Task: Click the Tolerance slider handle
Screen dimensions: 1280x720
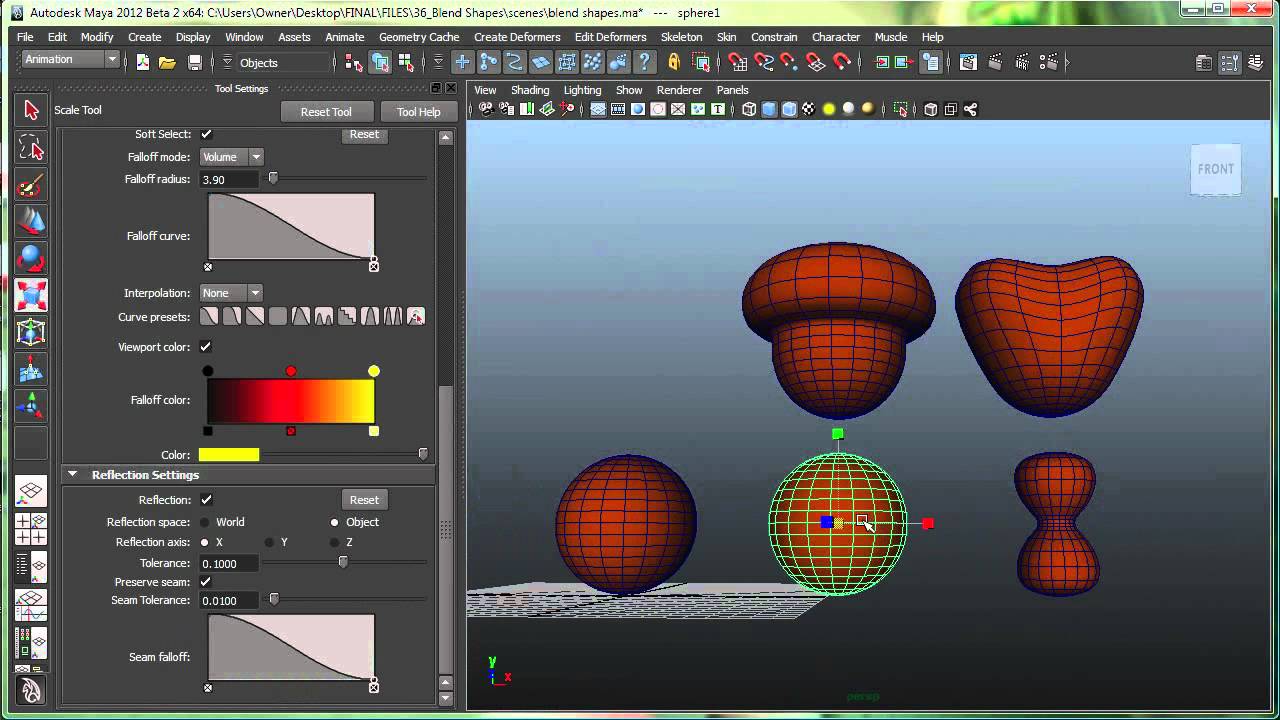Action: [x=343, y=562]
